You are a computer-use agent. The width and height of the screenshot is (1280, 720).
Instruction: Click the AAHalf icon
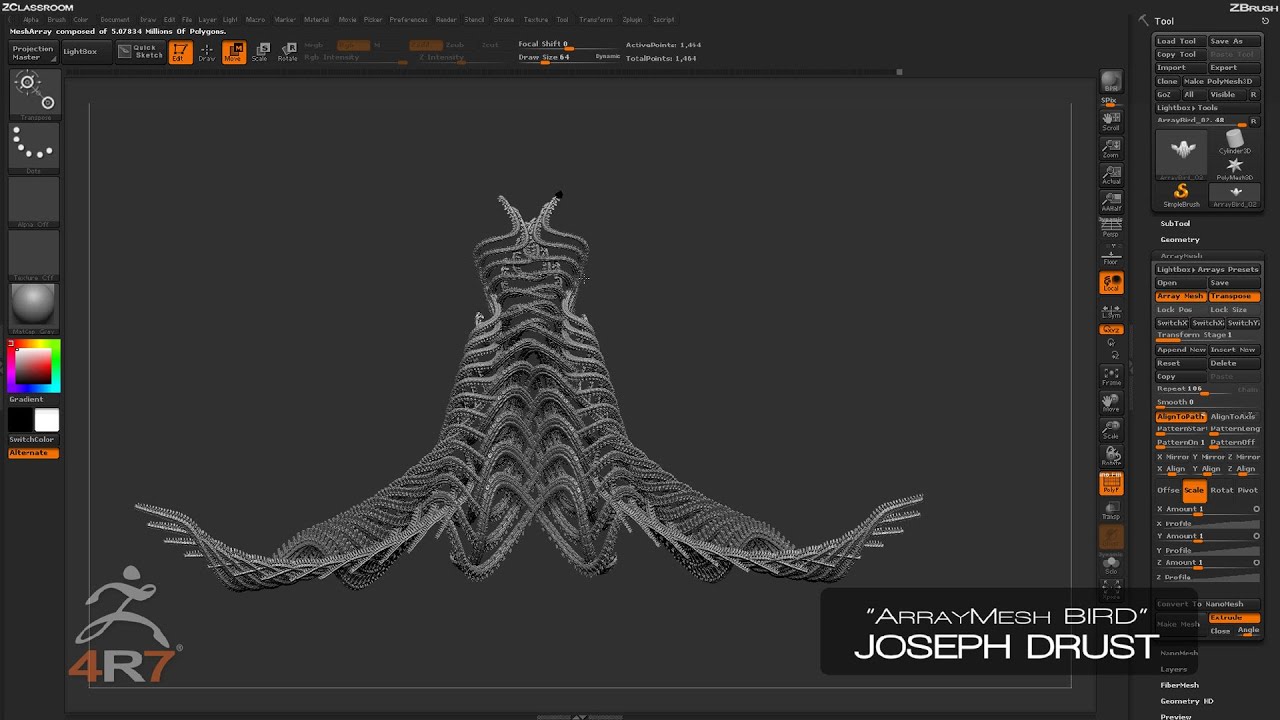pos(1111,202)
